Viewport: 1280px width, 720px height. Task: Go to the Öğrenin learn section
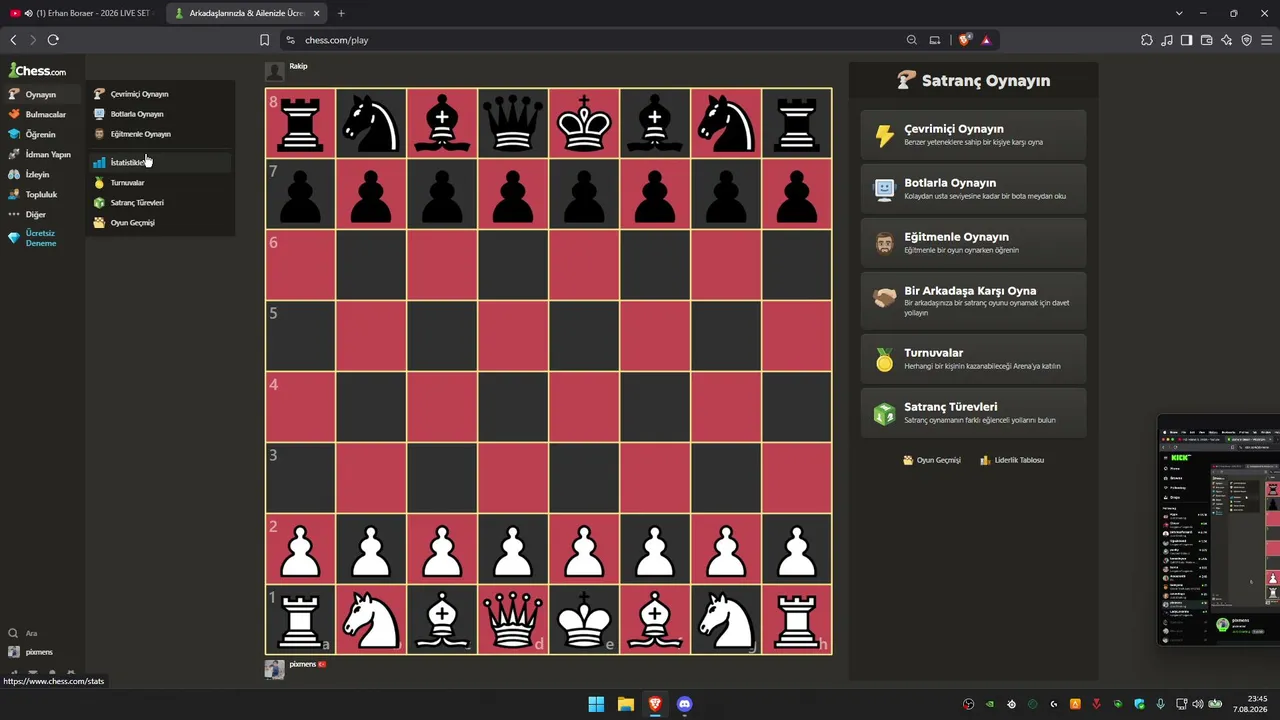click(42, 134)
